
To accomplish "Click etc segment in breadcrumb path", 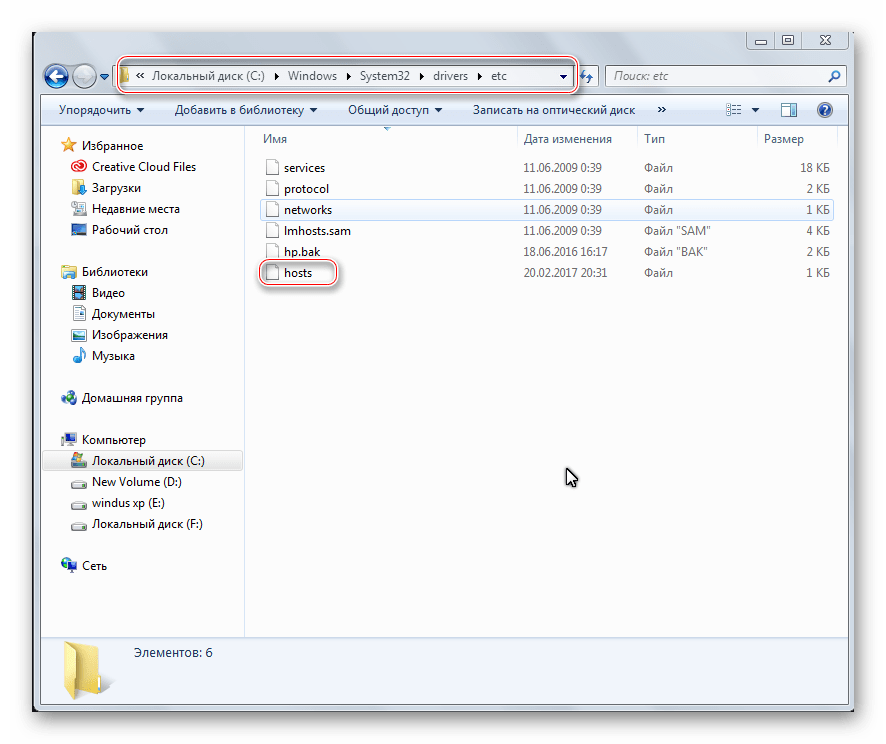I will [x=499, y=76].
